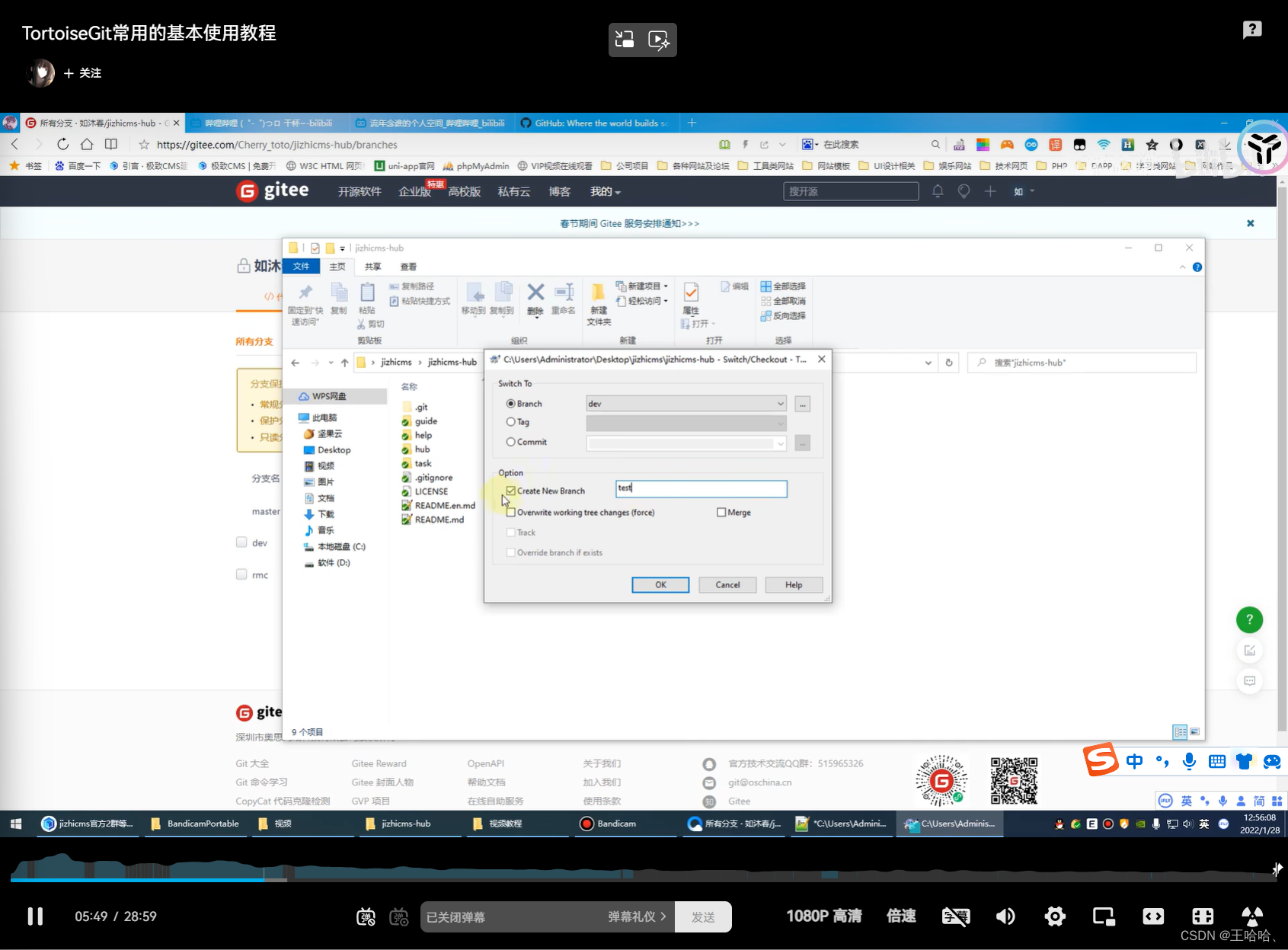The height and width of the screenshot is (950, 1288).
Task: Click the gitee notification bell icon
Action: coord(938,191)
